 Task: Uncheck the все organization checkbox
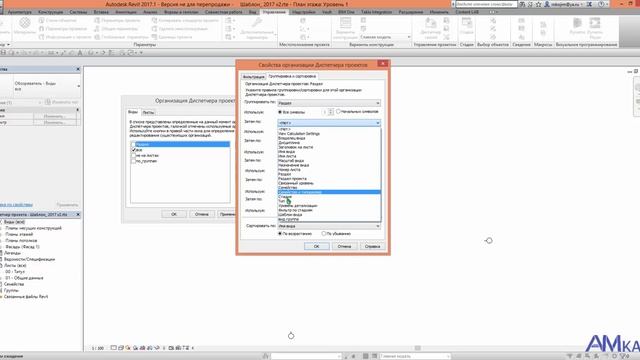point(133,150)
